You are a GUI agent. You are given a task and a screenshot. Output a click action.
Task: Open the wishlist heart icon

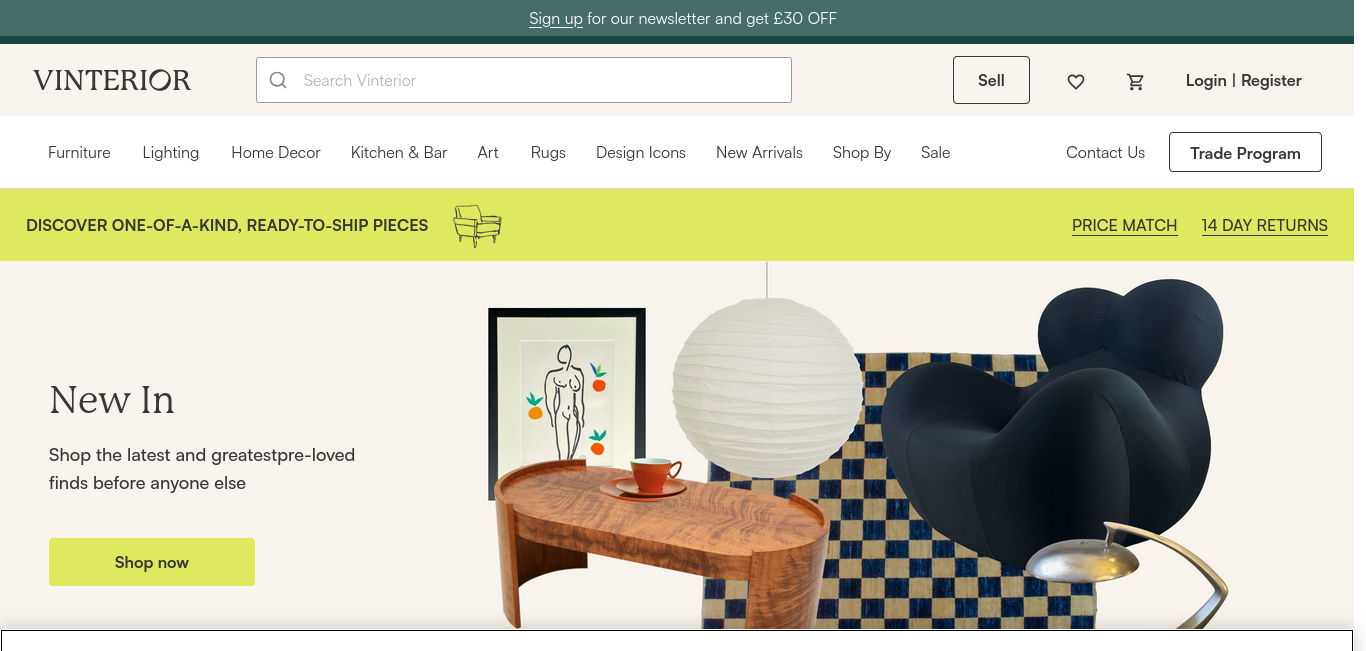[1076, 81]
